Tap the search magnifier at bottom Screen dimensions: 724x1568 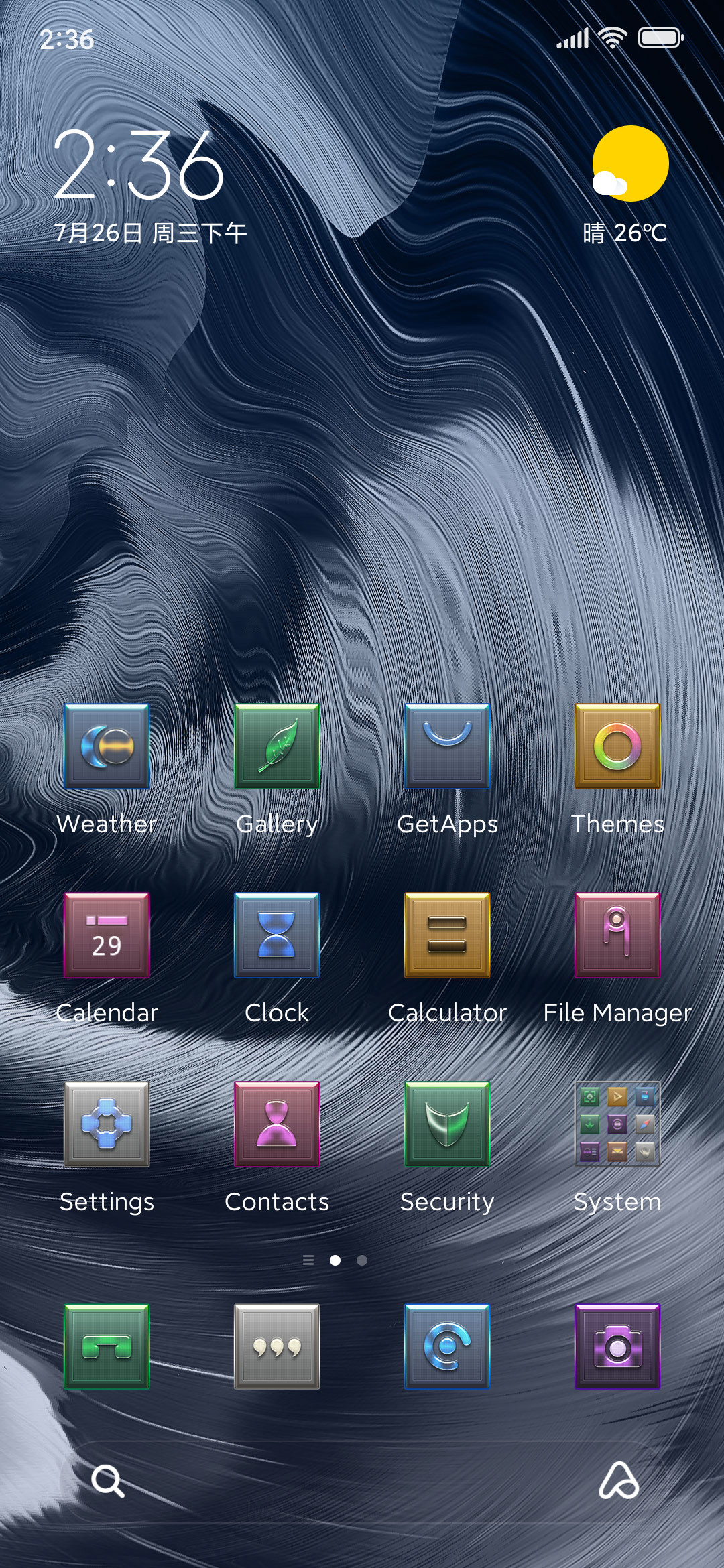coord(108,1480)
